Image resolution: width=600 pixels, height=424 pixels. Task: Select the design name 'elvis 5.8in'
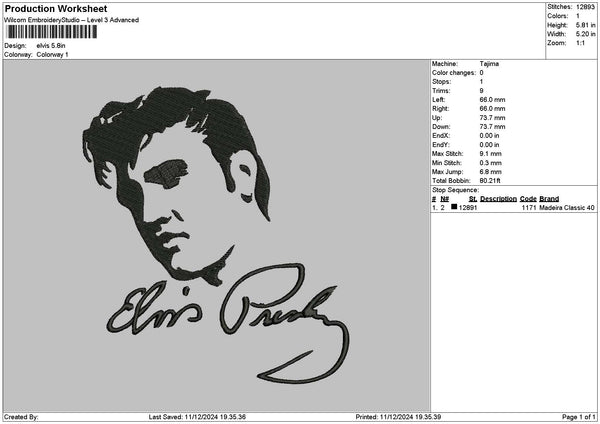tap(51, 46)
